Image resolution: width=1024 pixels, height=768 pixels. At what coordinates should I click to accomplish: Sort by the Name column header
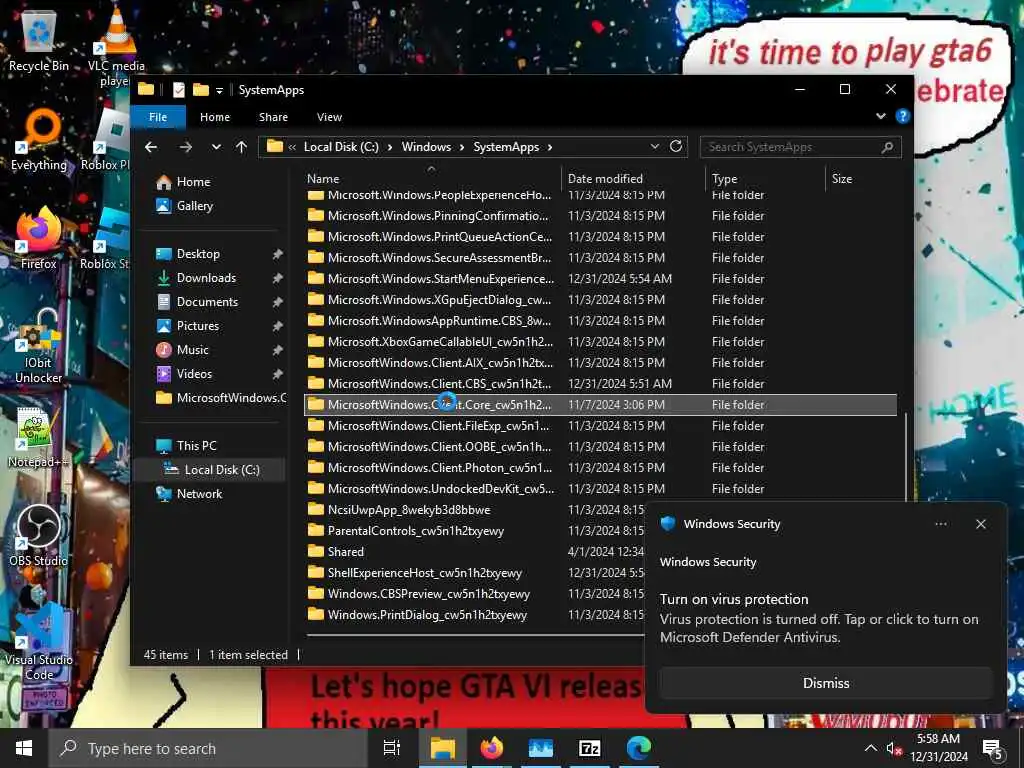point(431,178)
